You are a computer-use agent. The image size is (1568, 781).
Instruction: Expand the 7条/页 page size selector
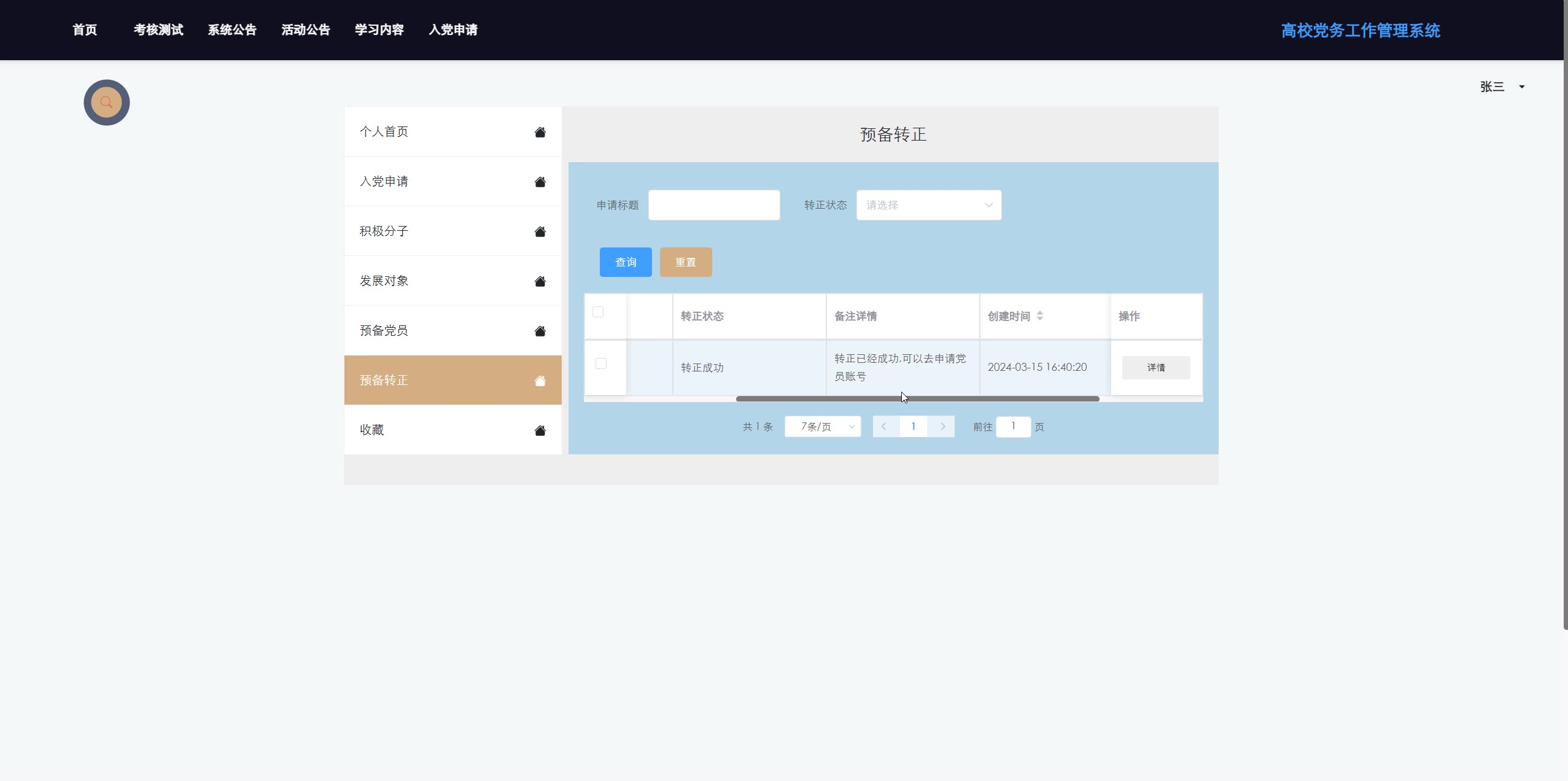click(x=823, y=427)
